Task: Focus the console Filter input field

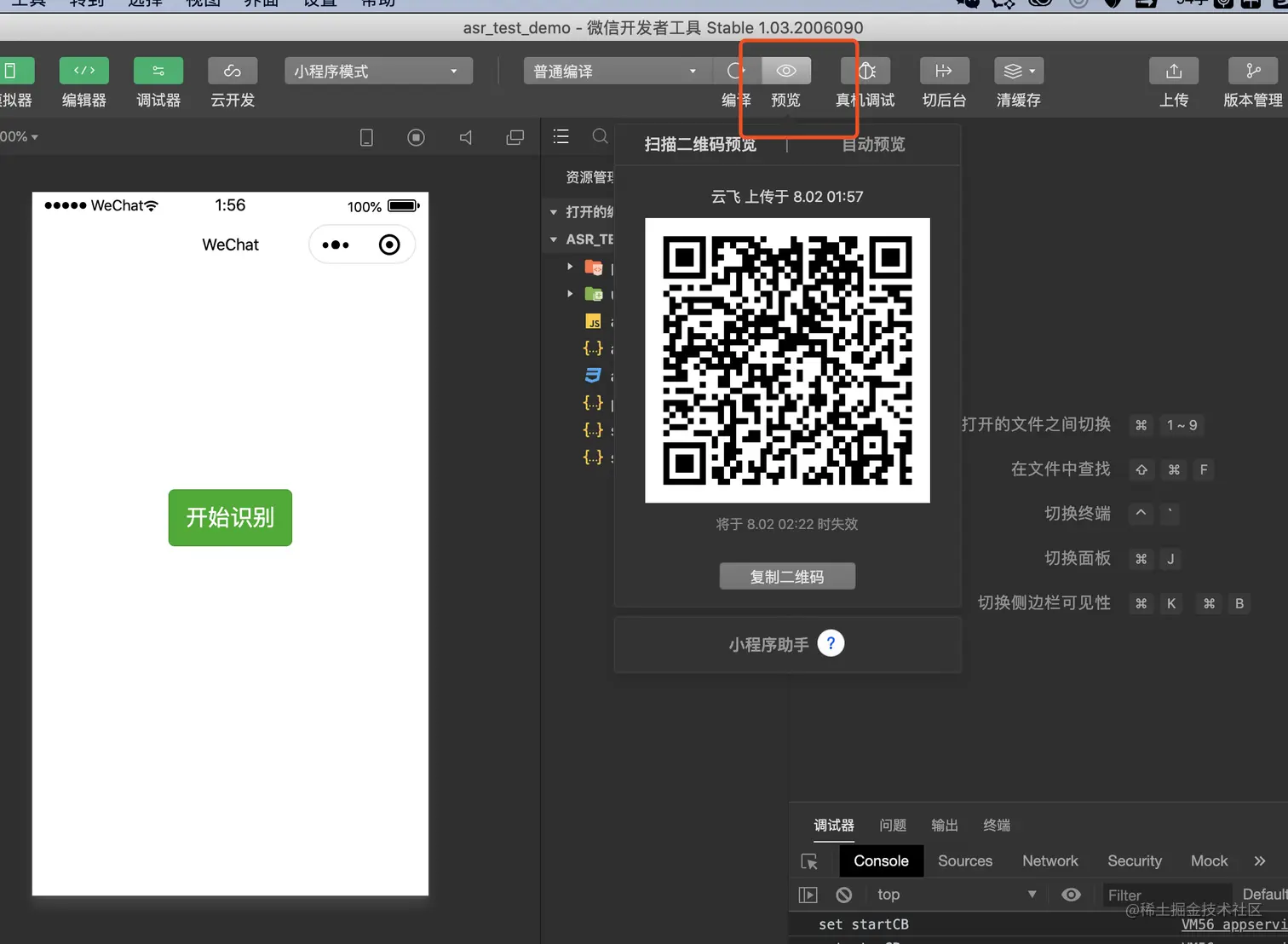Action: coord(1167,895)
